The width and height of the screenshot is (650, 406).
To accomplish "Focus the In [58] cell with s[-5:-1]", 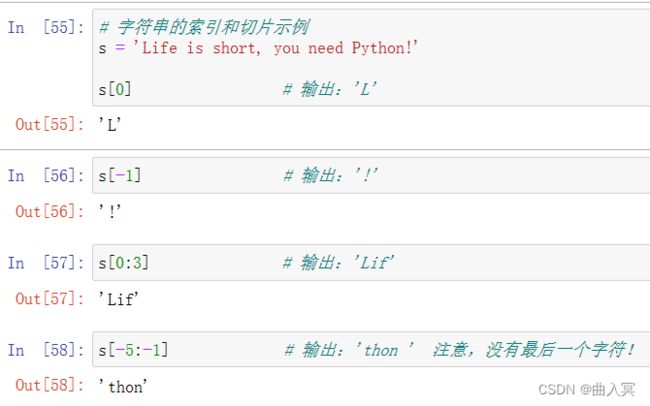I will 371,350.
